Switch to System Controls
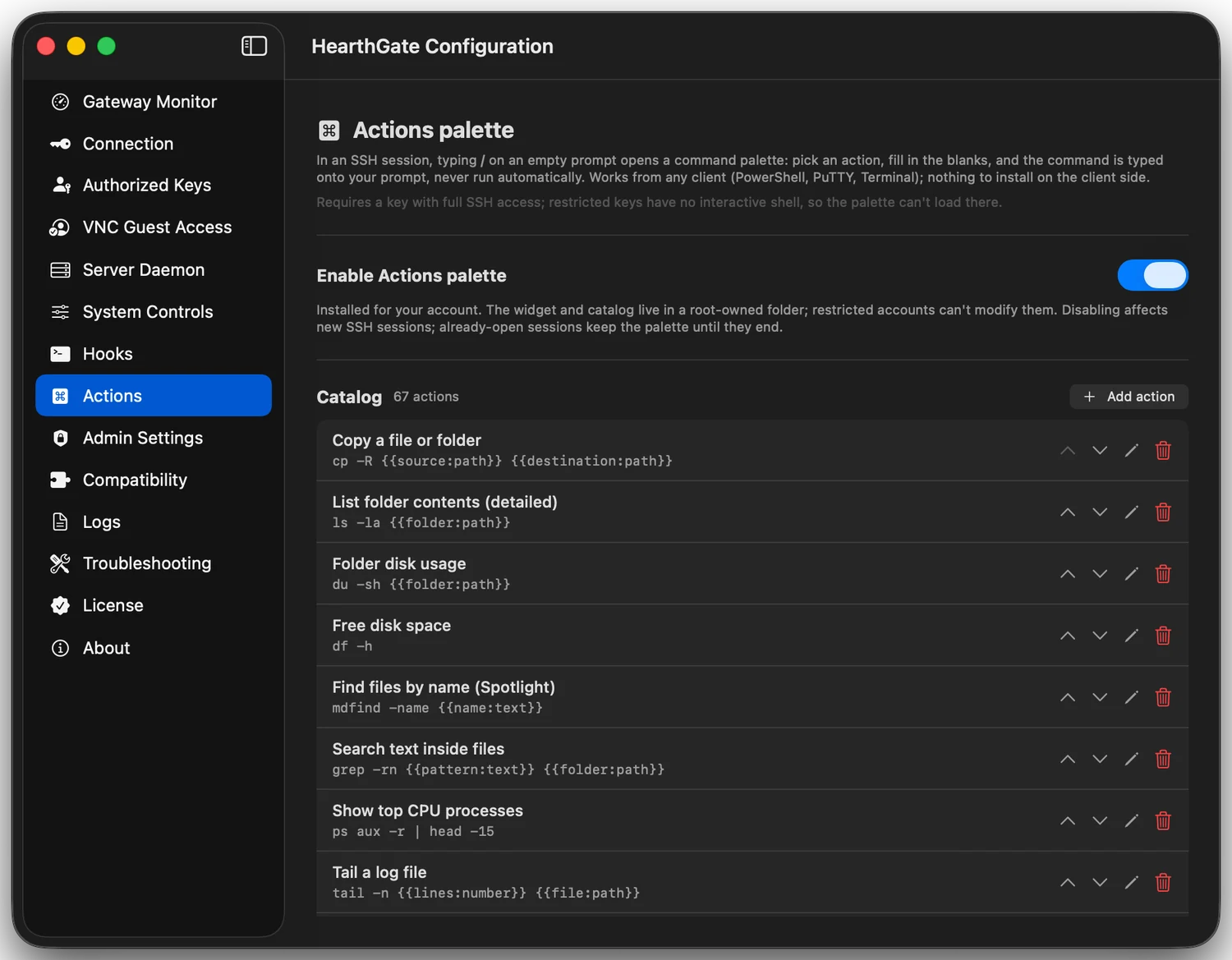This screenshot has width=1232, height=960. 154,312
